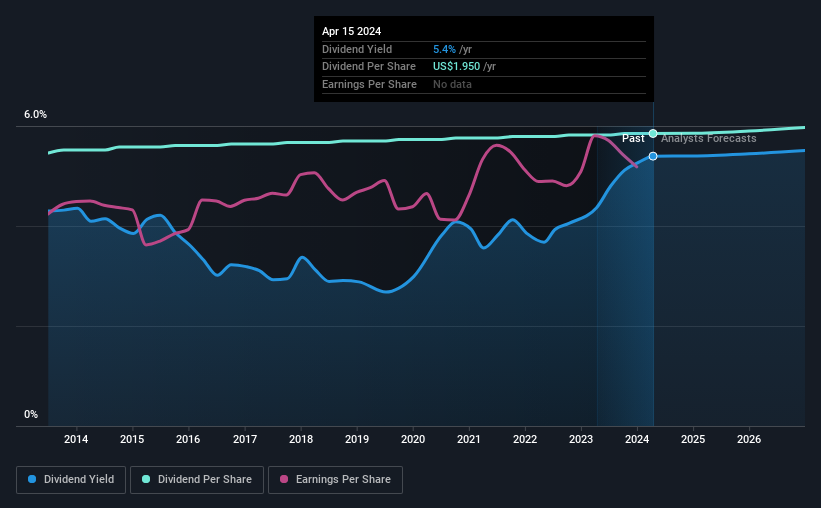
Task: Click the teal Dividend Per Share legend dot
Action: click(146, 479)
